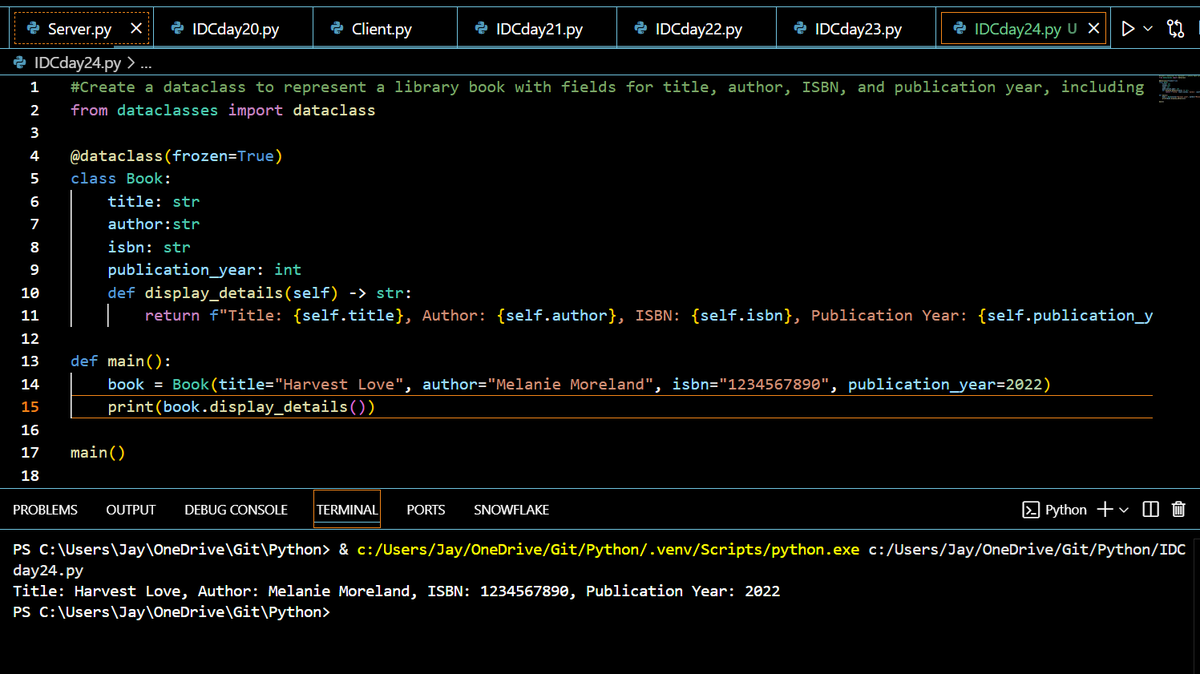Screen dimensions: 1200x674
Task: Expand terminal launch profile dropdown
Action: (x=1123, y=510)
